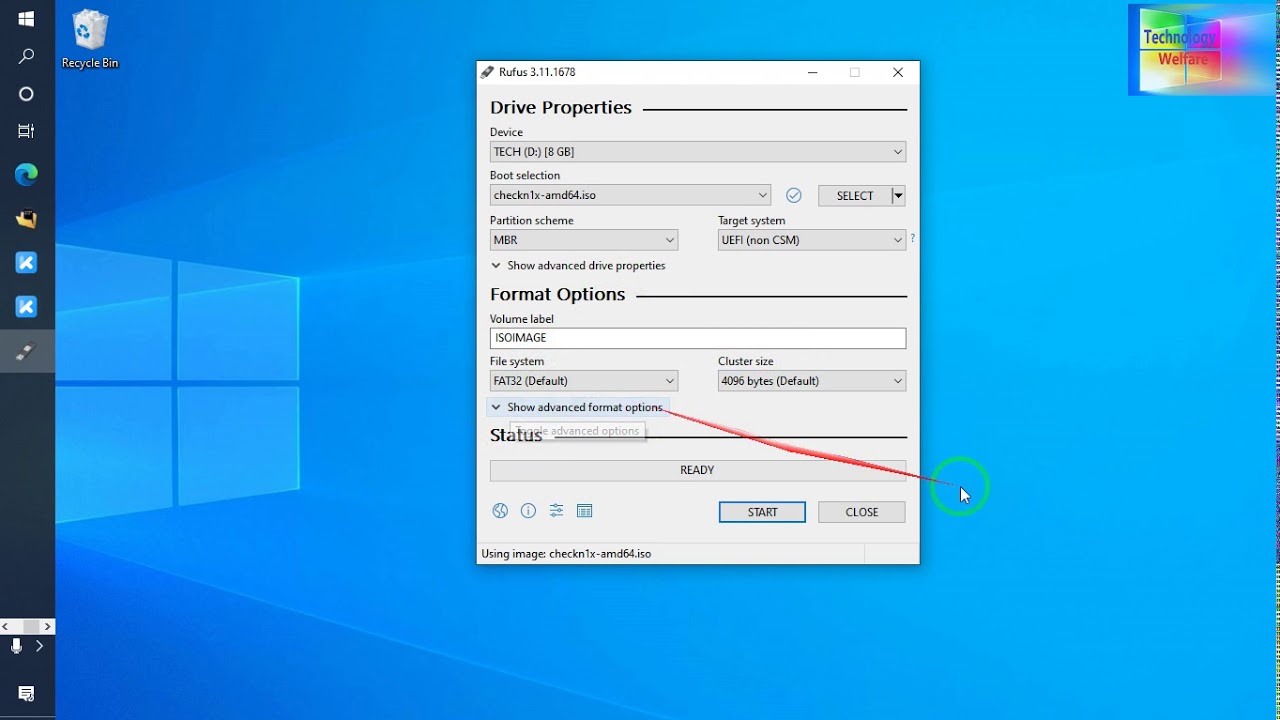Click the taskbar scrollbar right arrow
The height and width of the screenshot is (720, 1280).
47,627
